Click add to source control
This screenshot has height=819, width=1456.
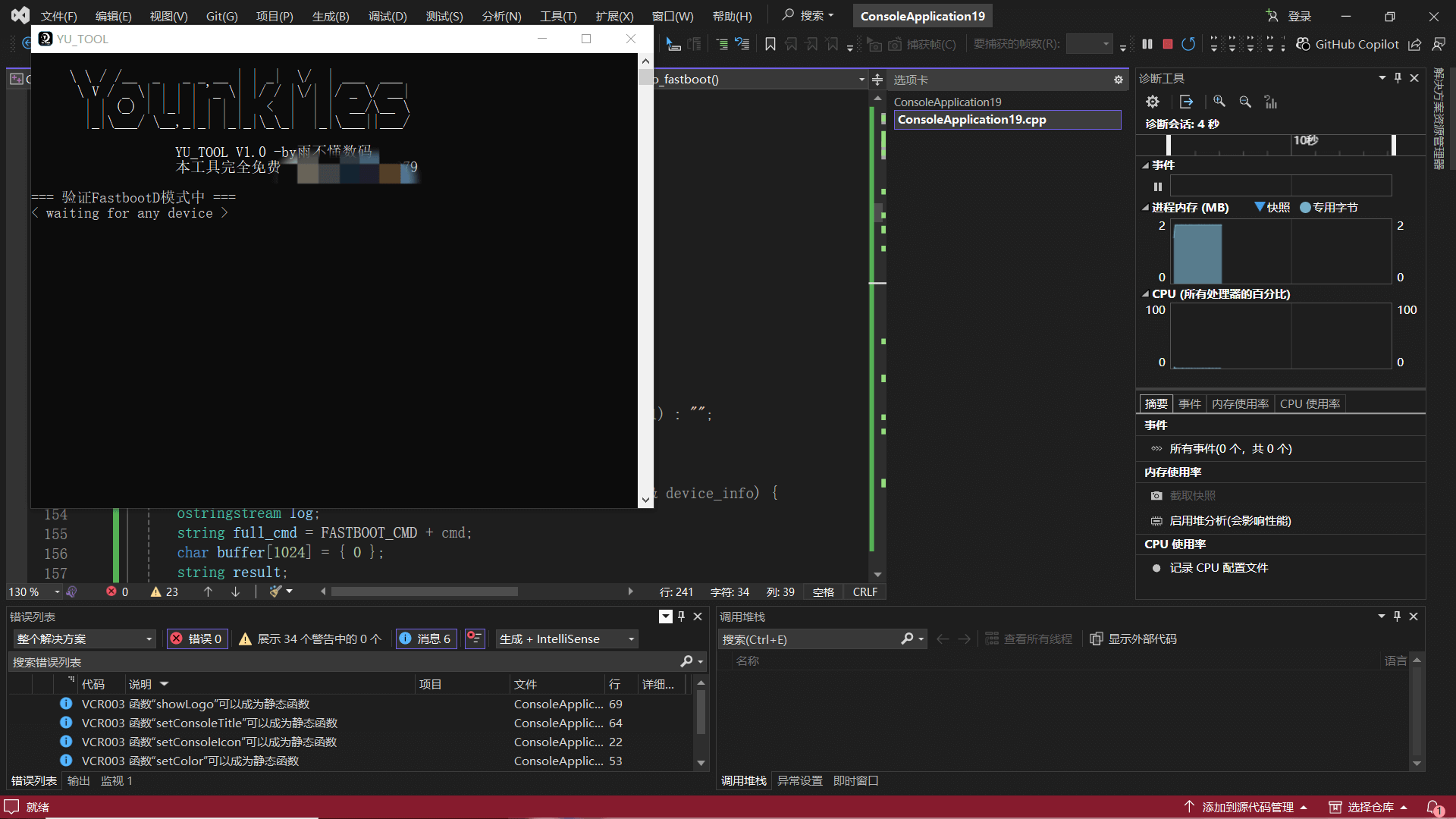(x=1247, y=808)
